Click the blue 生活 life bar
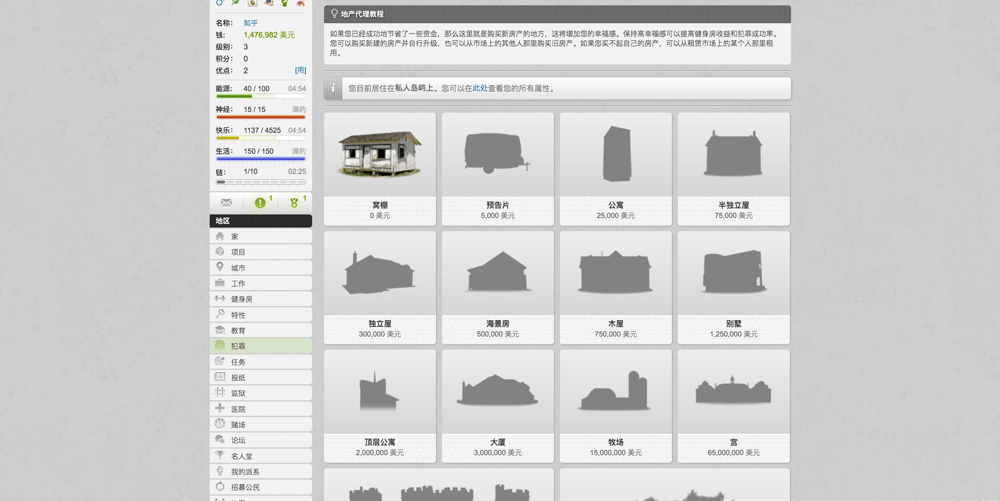This screenshot has height=501, width=1000. 261,159
